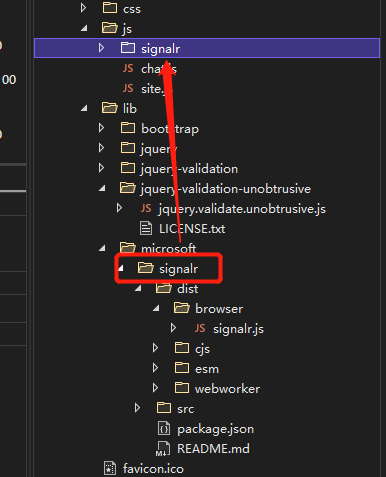The height and width of the screenshot is (477, 386).
Task: Select the "jquery-validation-unobtrusive" label
Action: pyautogui.click(x=226, y=189)
